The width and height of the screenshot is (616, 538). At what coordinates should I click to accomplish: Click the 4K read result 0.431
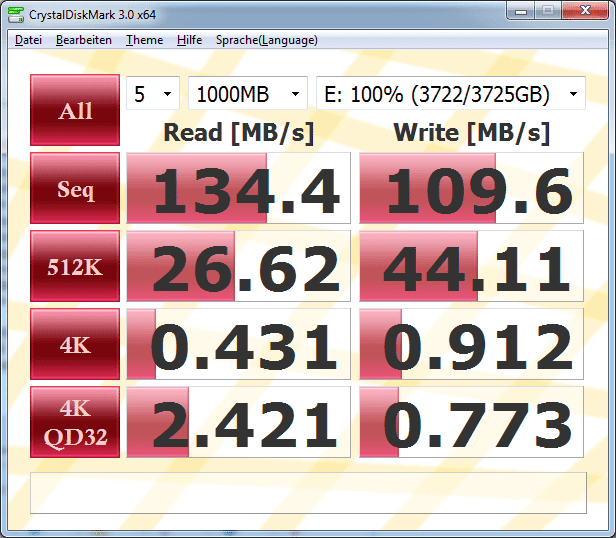click(x=238, y=344)
